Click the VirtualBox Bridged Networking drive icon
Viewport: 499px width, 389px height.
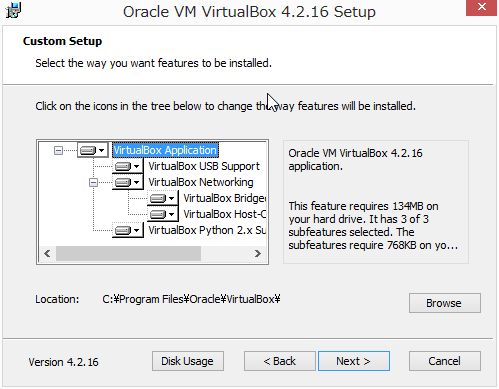point(163,198)
